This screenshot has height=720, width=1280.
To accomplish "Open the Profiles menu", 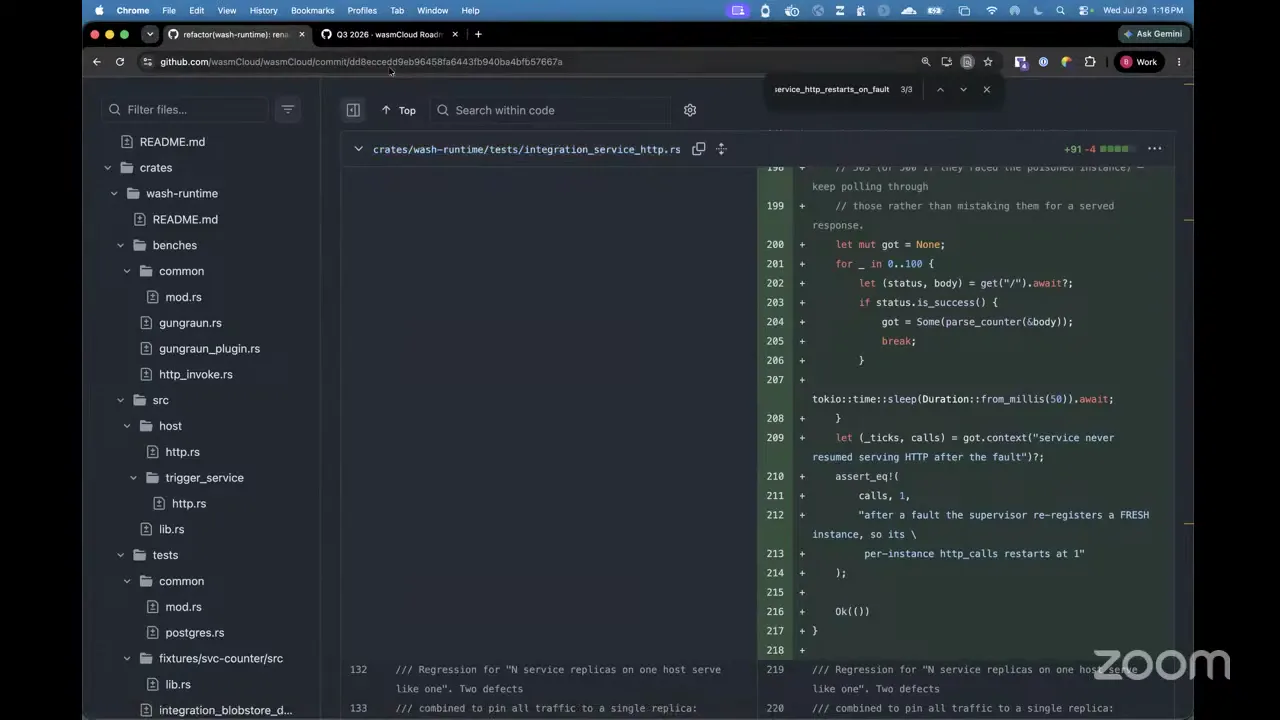I will [362, 10].
